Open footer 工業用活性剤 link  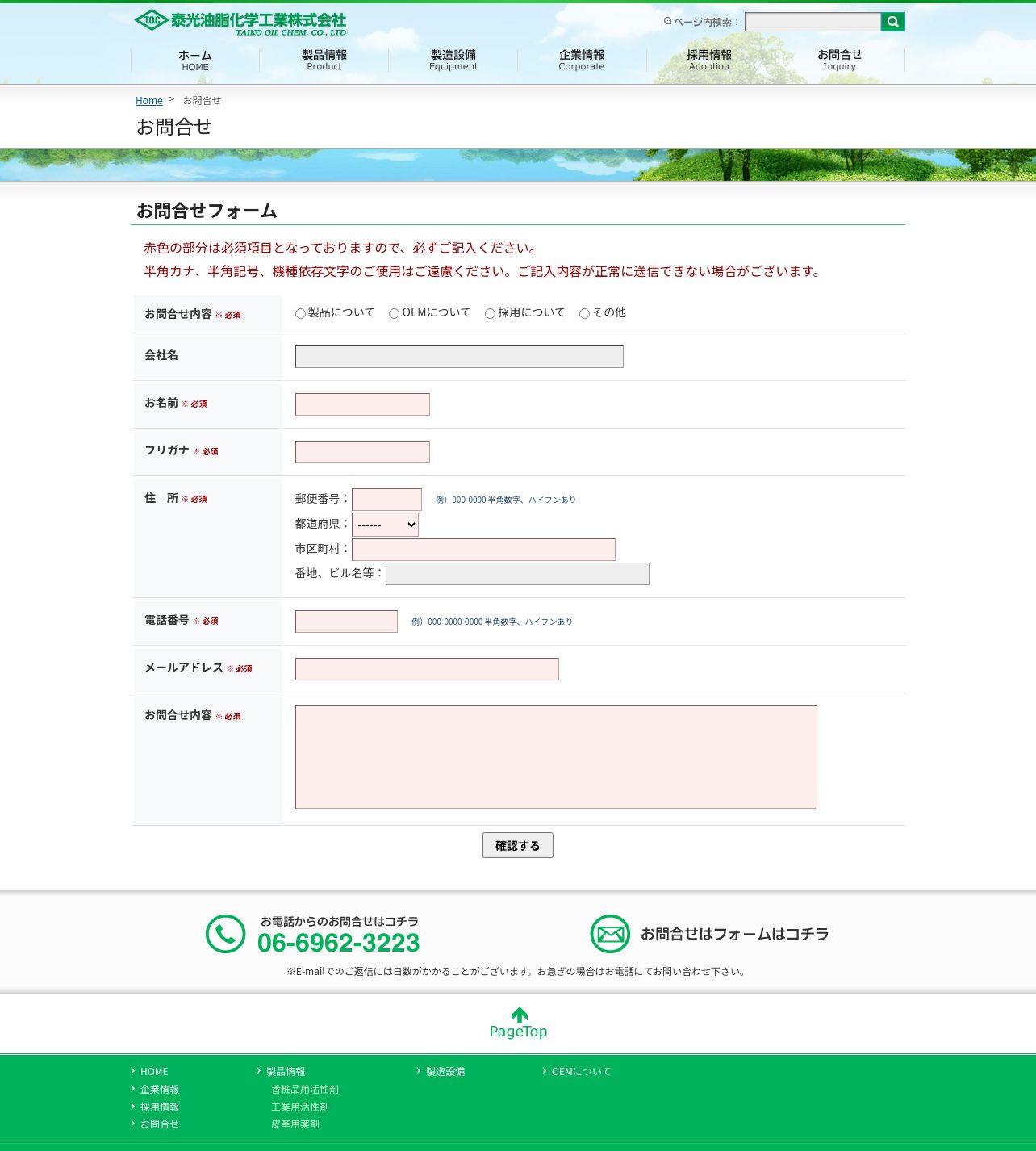300,1107
